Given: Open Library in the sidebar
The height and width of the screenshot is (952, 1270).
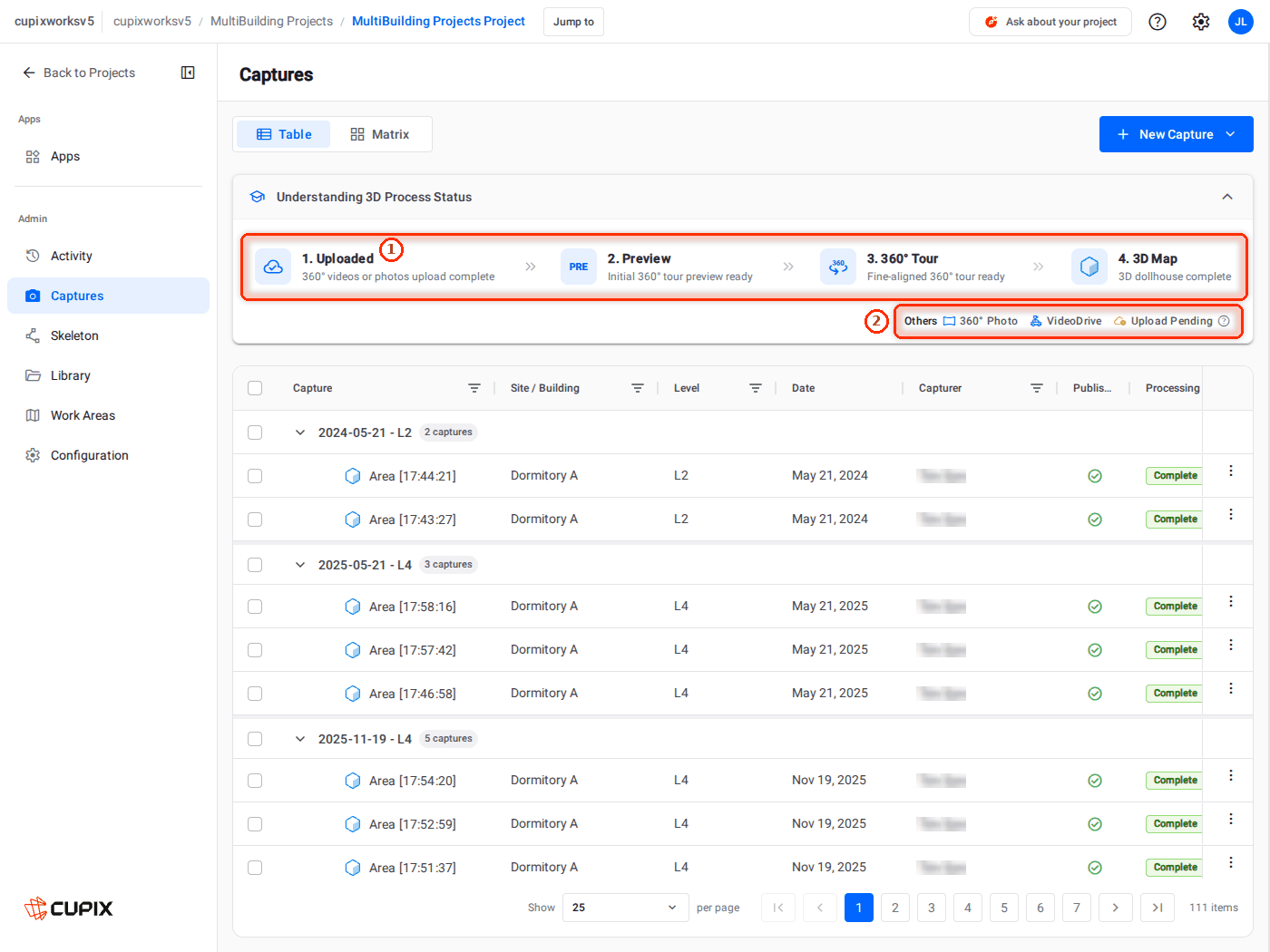Looking at the screenshot, I should coord(108,375).
